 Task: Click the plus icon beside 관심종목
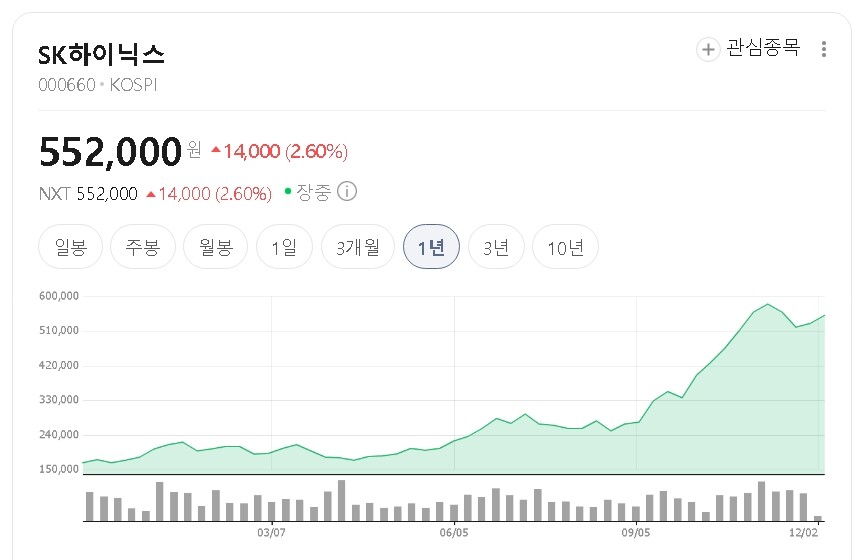[x=708, y=49]
